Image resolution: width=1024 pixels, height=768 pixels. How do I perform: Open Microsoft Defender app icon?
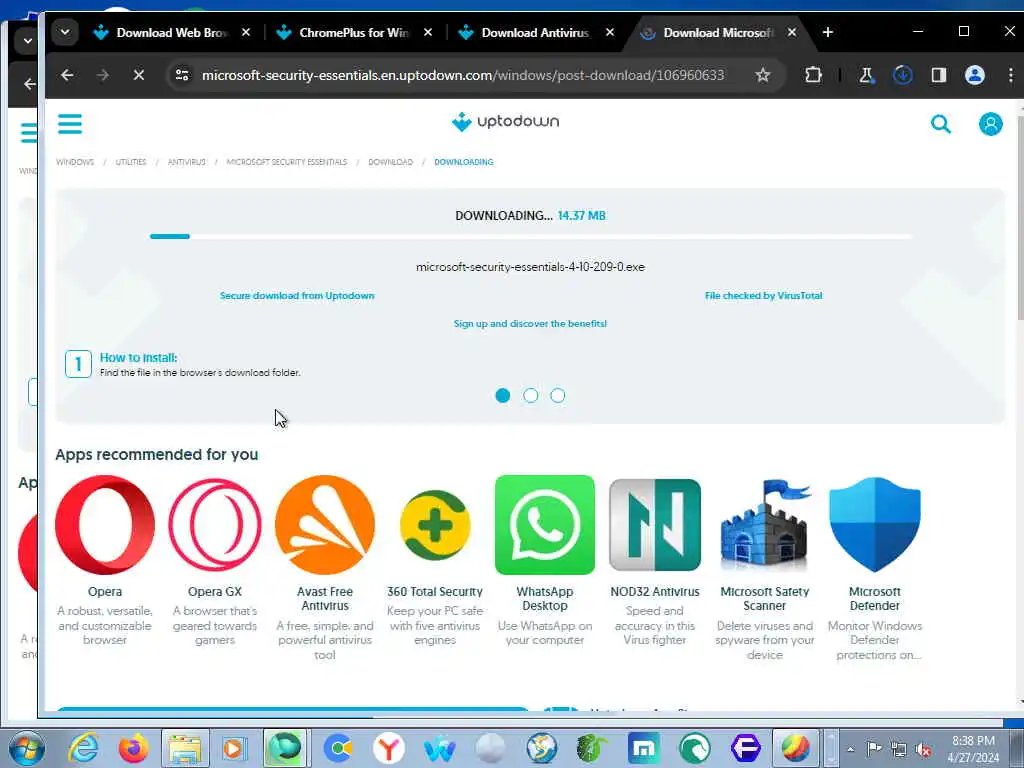tap(874, 524)
